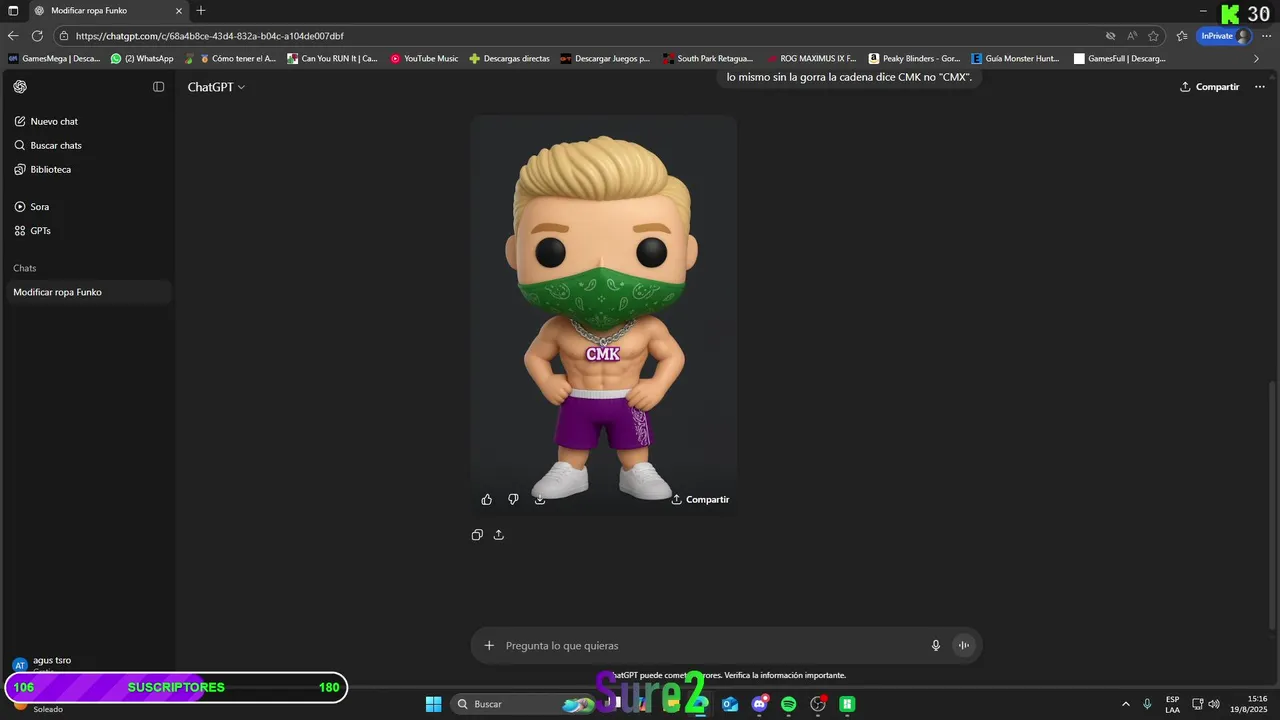Copy the response with the copy icon
This screenshot has height=720, width=1280.
coord(477,535)
